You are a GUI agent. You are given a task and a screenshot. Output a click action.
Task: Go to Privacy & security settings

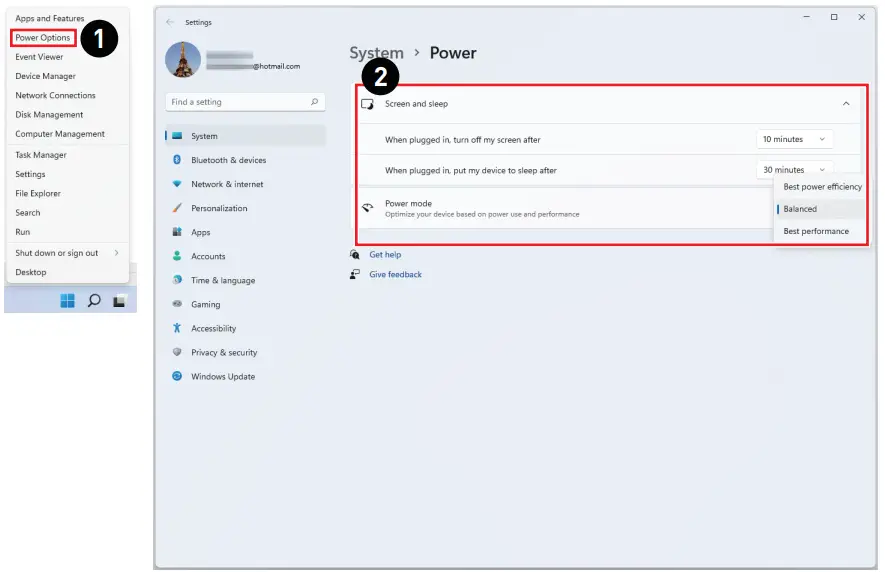pos(224,352)
